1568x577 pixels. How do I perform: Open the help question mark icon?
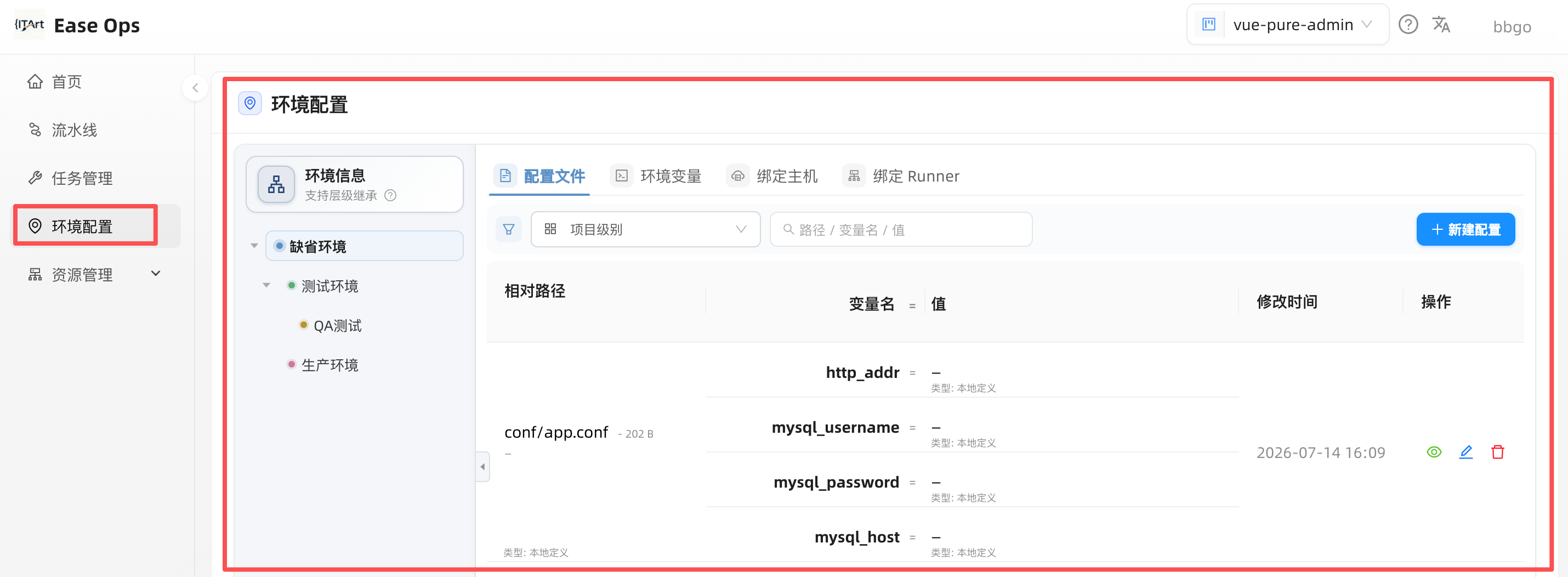pyautogui.click(x=1408, y=24)
